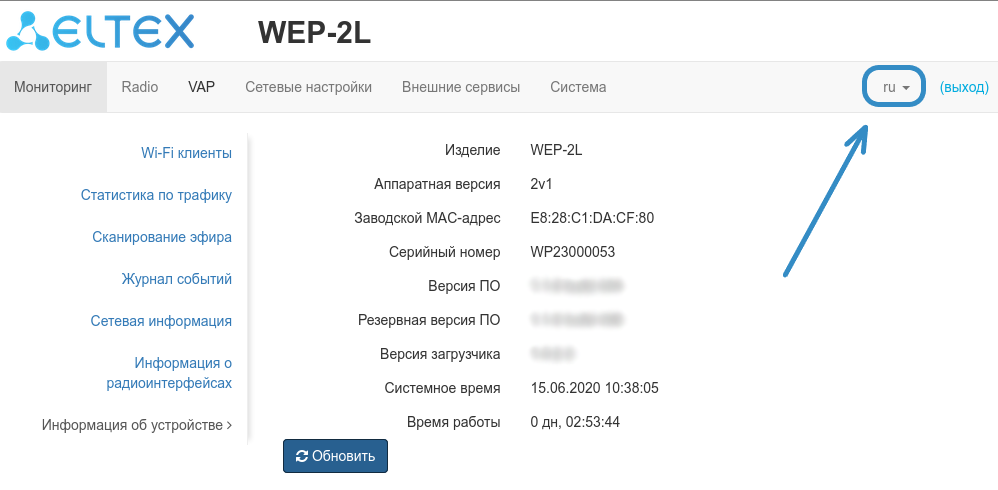
Task: Open Wi-Fi клиенты page
Action: [186, 153]
